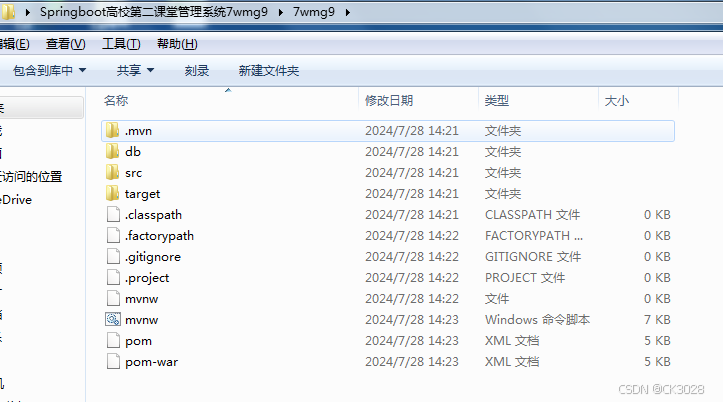
Task: Open the 工具(T) menu
Action: [x=121, y=44]
